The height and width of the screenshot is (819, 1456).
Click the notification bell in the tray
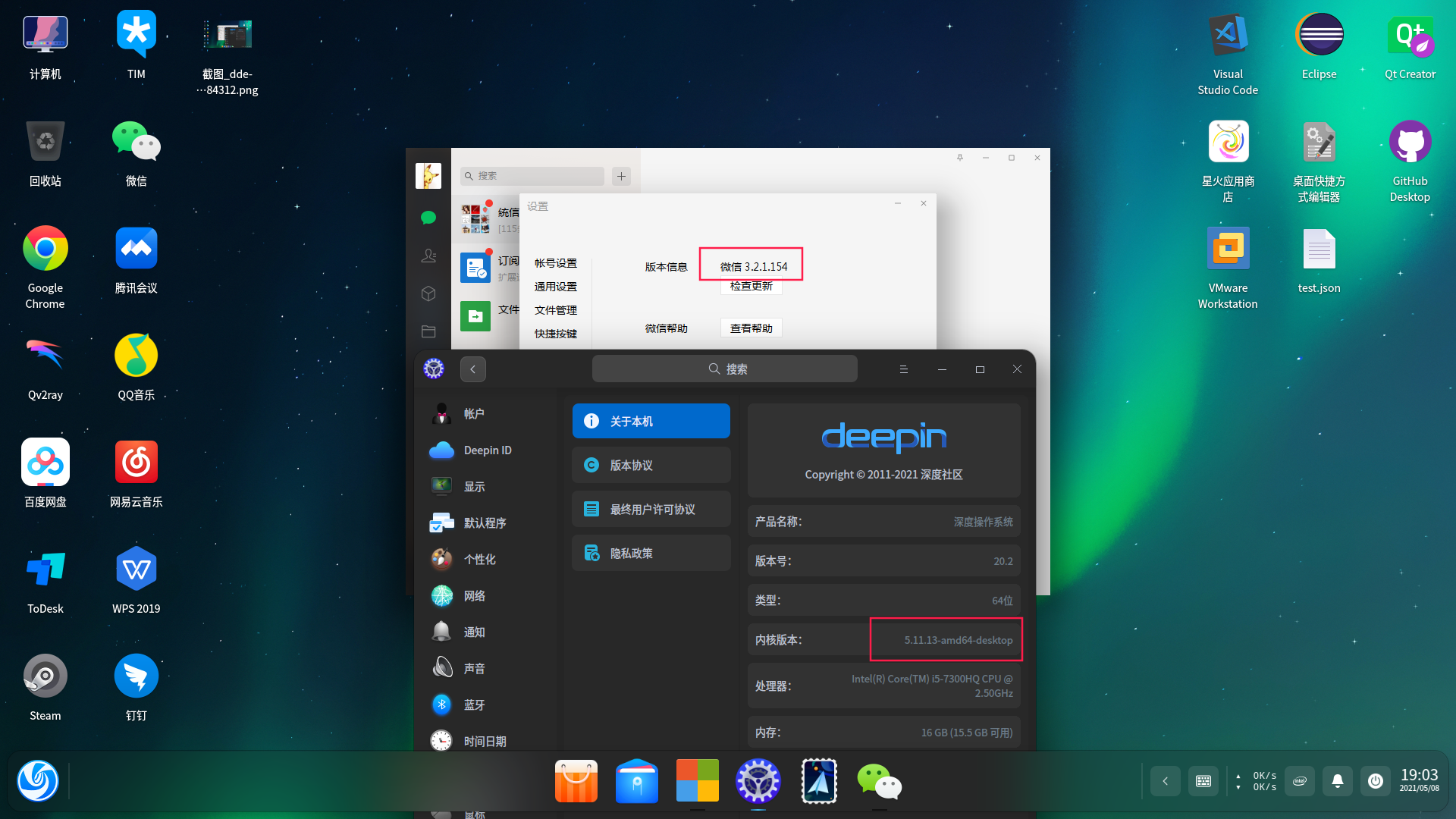coord(1338,781)
